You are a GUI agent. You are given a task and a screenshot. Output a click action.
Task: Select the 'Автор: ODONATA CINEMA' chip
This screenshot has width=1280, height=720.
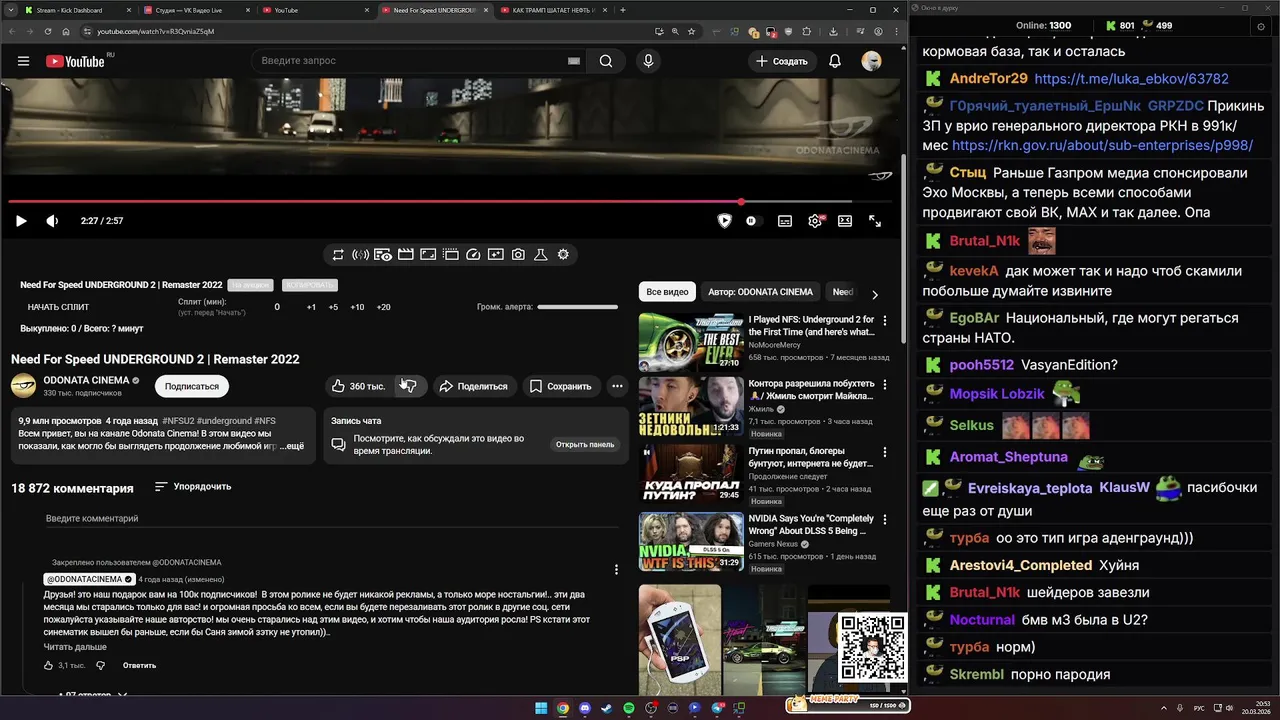(760, 292)
